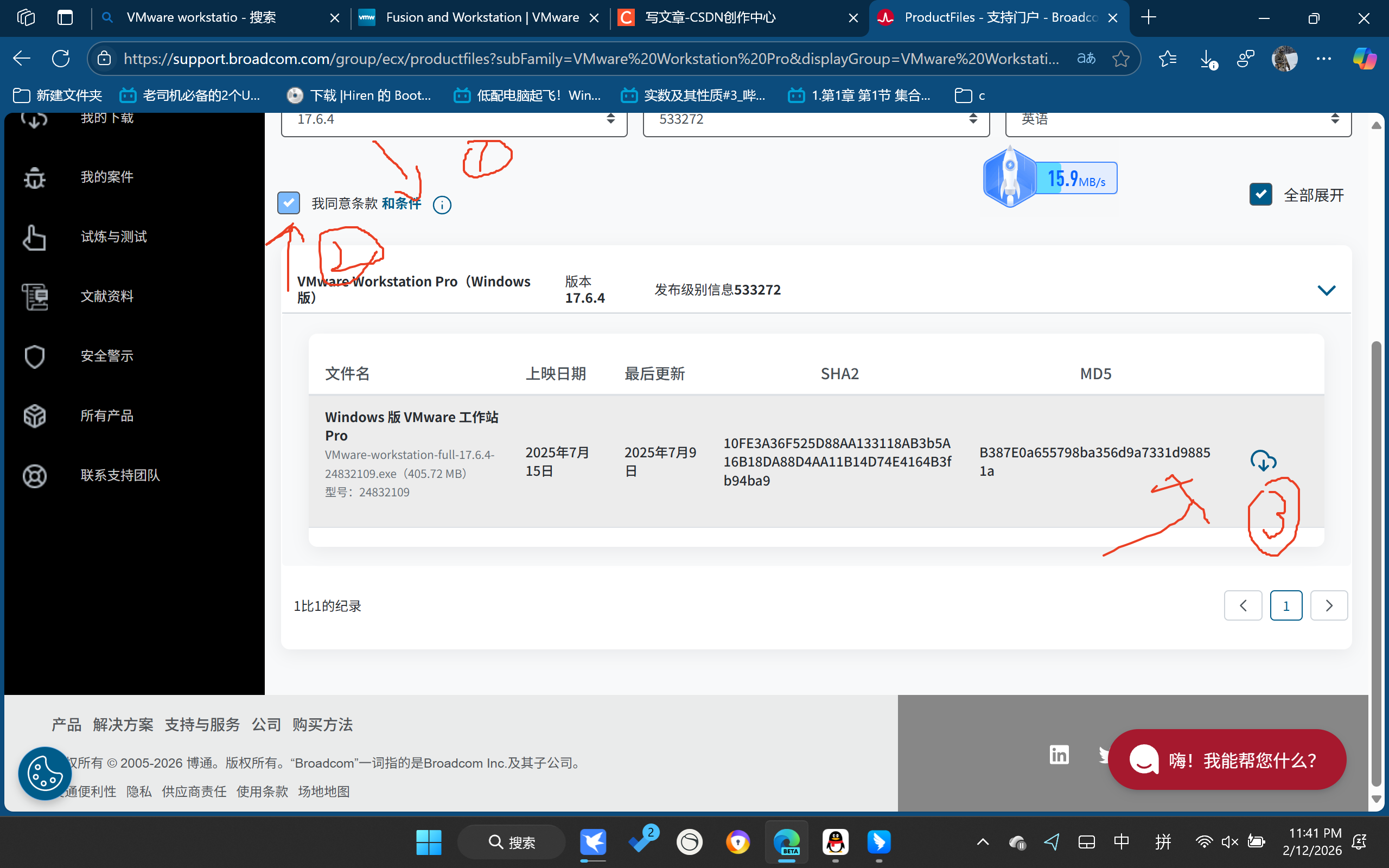Click the browser back arrow
The image size is (1389, 868).
click(x=22, y=59)
